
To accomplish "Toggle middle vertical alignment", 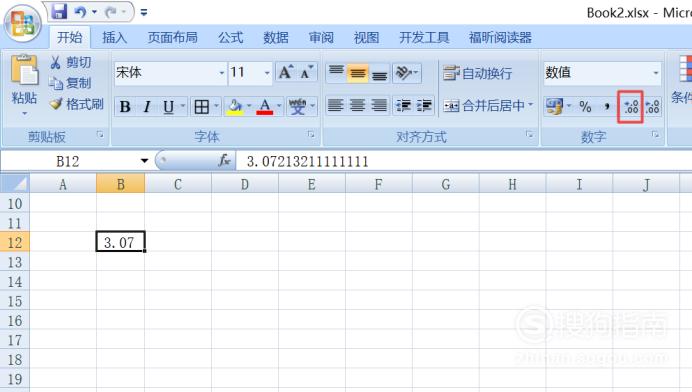I will 357,72.
